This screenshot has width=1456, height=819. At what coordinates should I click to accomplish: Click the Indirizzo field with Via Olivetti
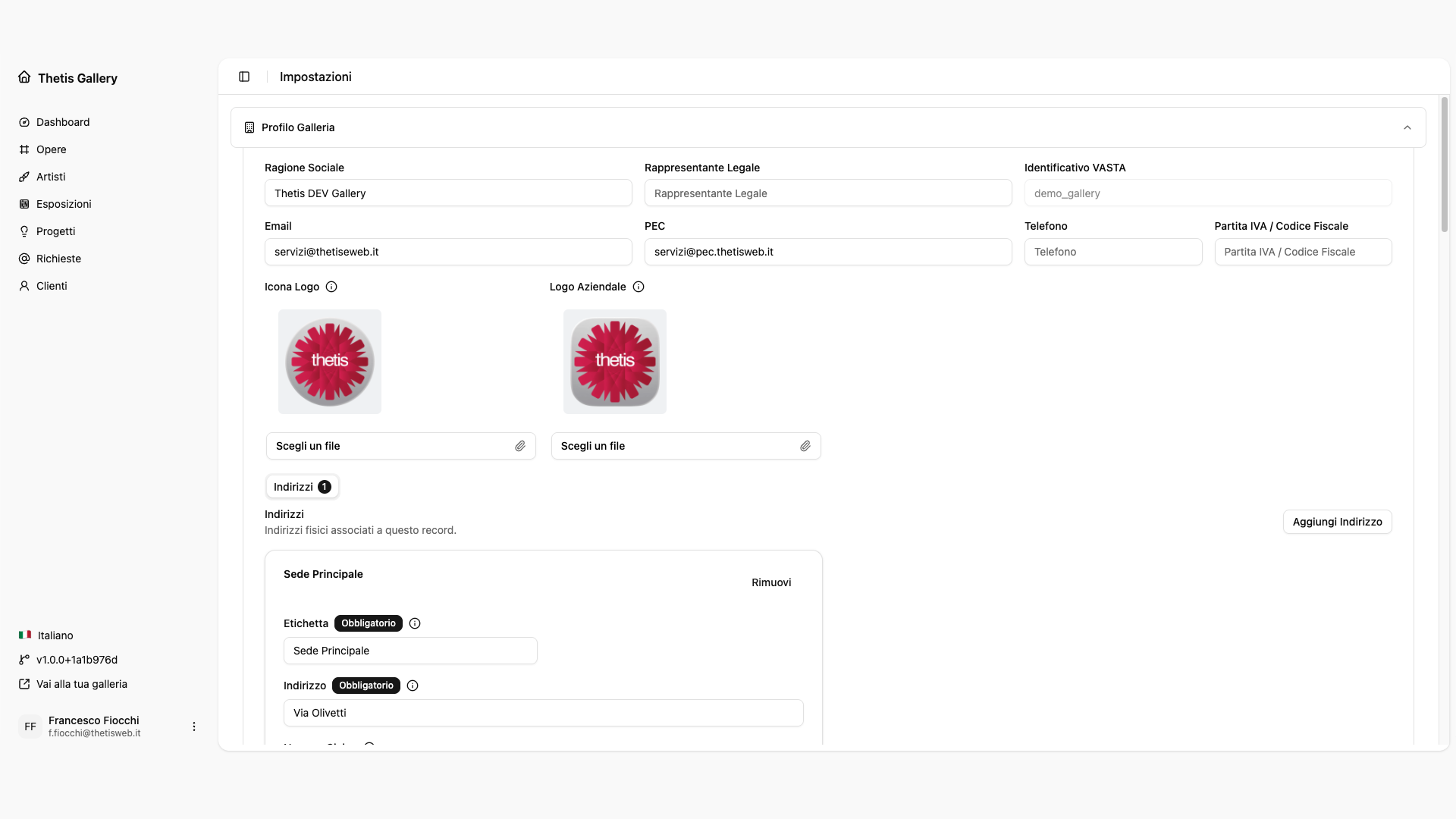click(544, 713)
